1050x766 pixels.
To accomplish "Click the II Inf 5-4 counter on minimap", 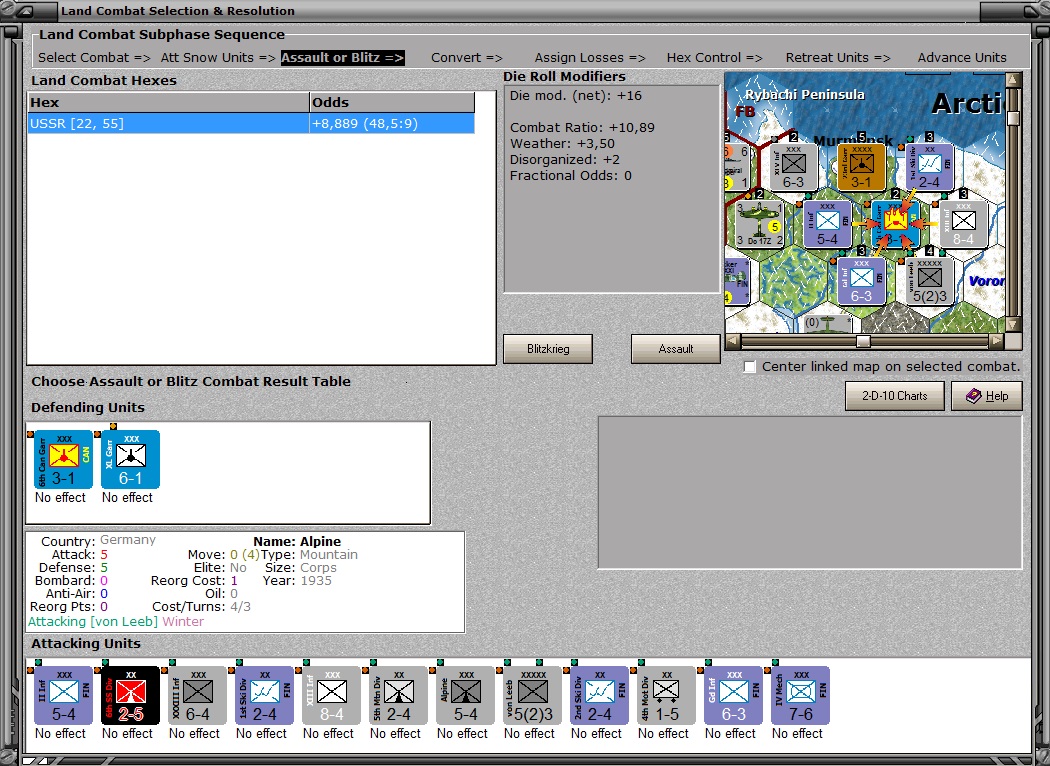I will (827, 224).
